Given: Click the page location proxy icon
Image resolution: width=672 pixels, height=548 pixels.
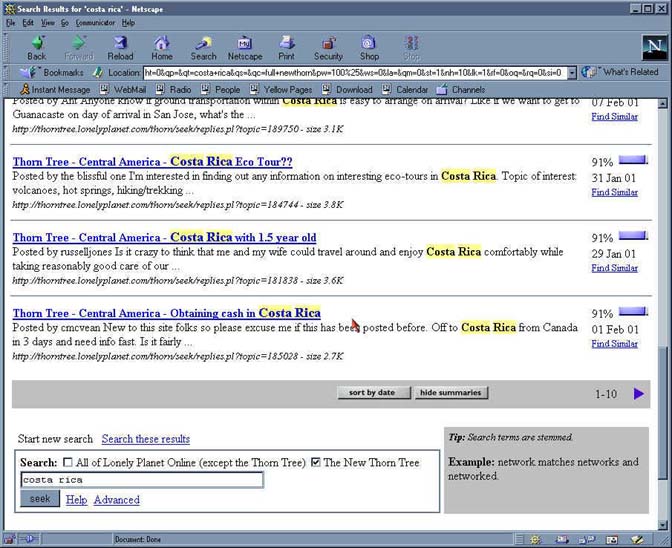Looking at the screenshot, I should click(x=98, y=72).
